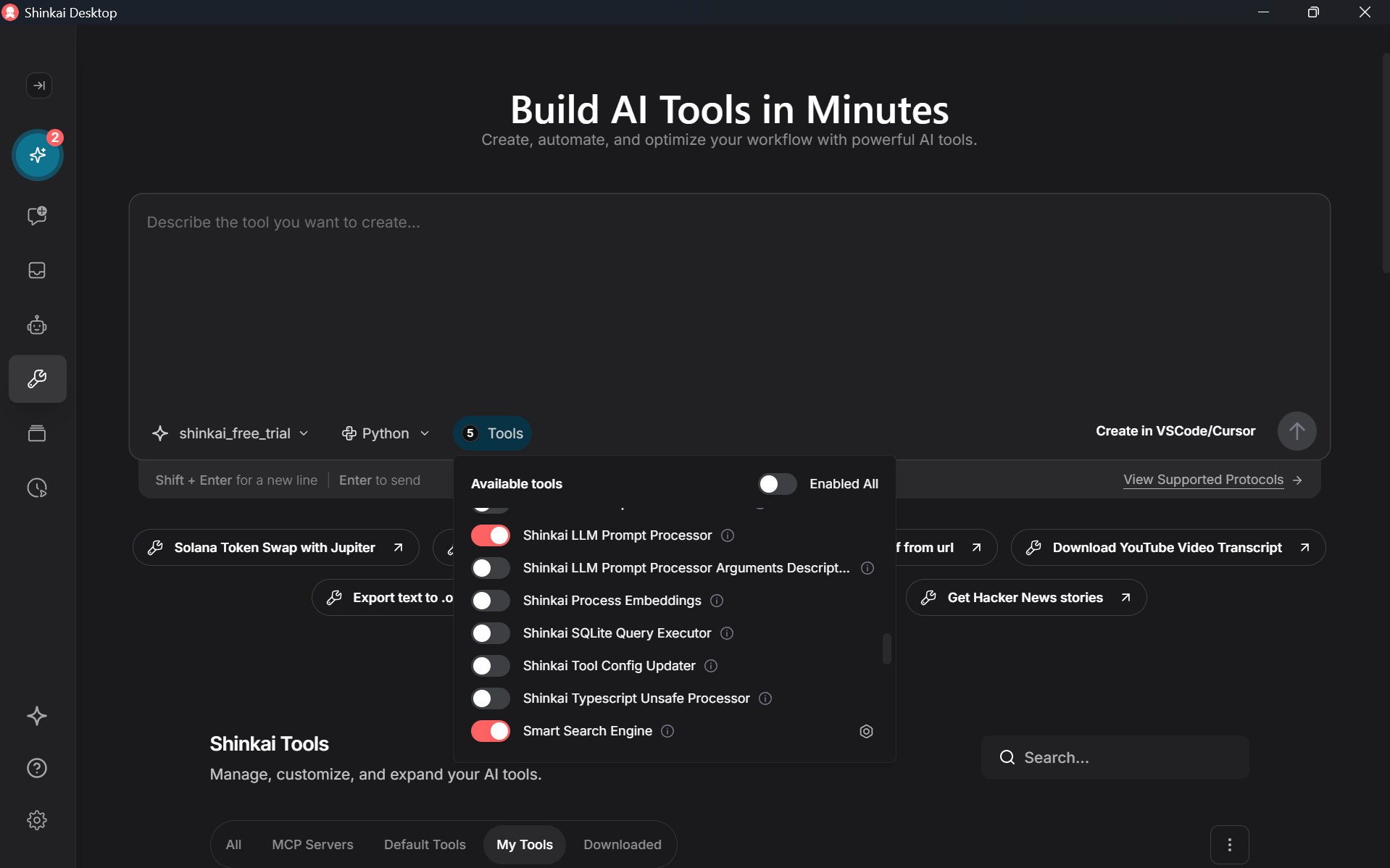The height and width of the screenshot is (868, 1390).
Task: Expand the shinkai_free_trial model dropdown
Action: click(230, 433)
